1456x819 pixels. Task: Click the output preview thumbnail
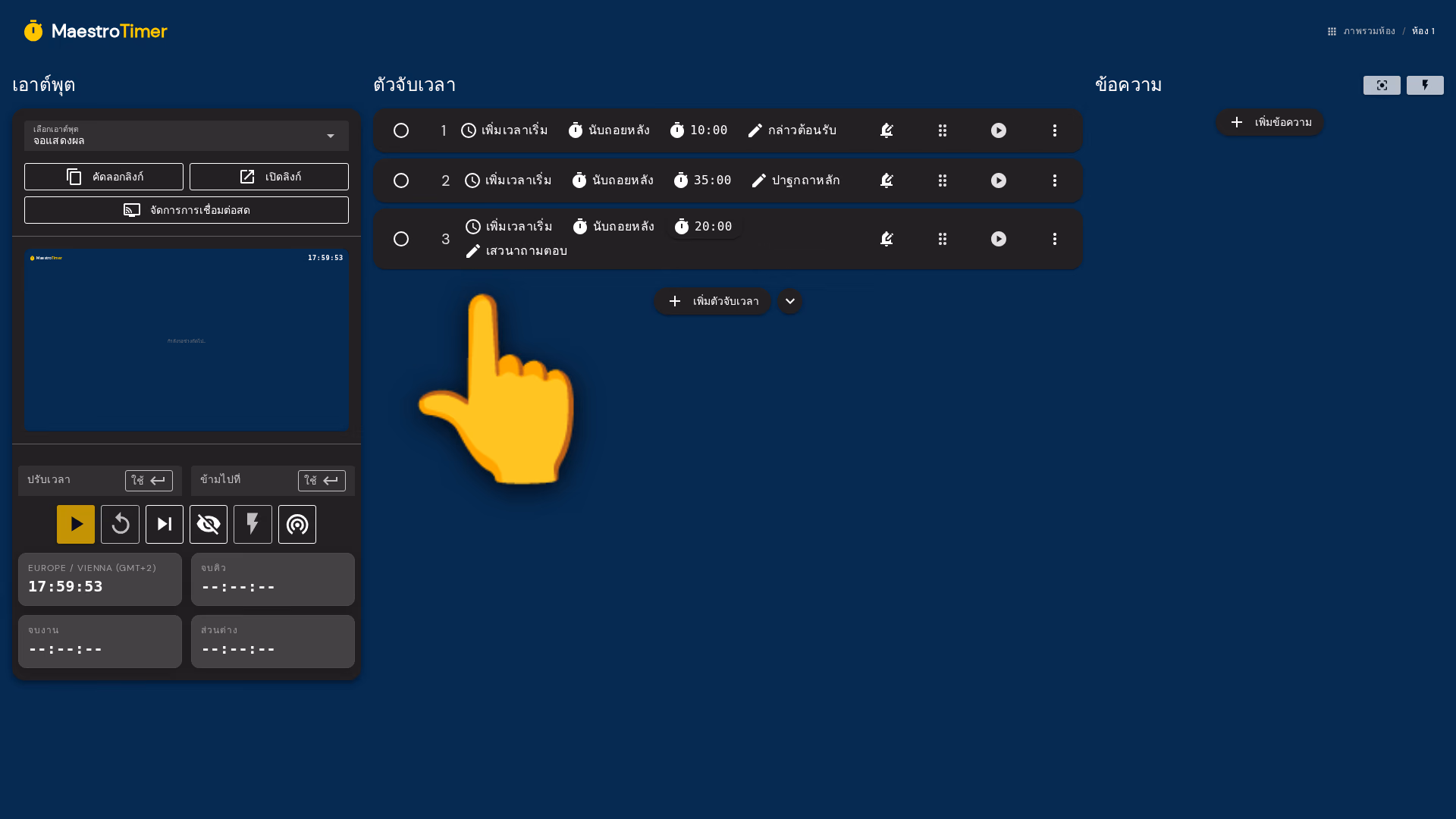(187, 340)
